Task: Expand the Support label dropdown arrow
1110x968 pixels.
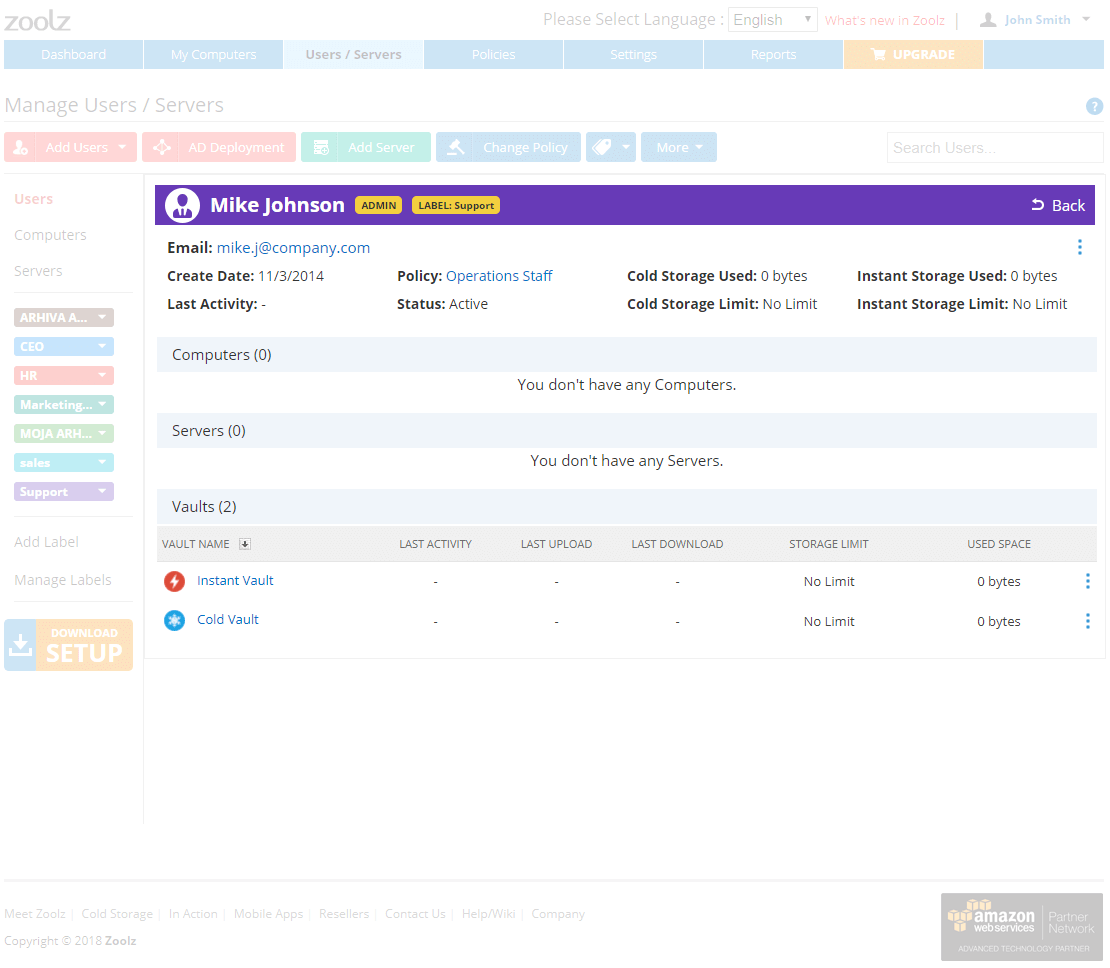Action: point(102,492)
